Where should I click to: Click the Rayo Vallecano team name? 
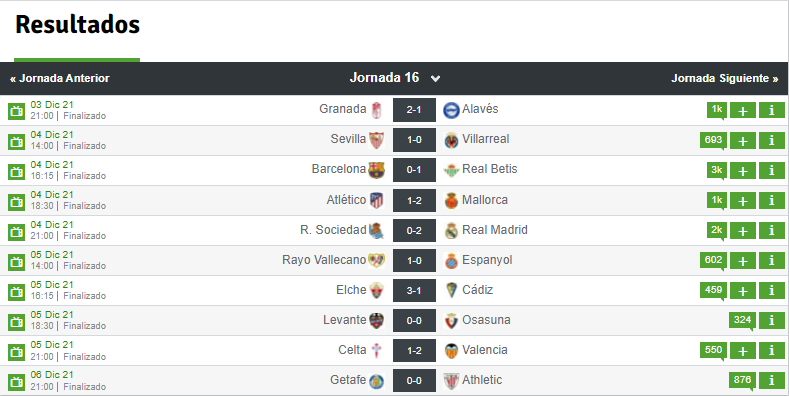coord(324,260)
